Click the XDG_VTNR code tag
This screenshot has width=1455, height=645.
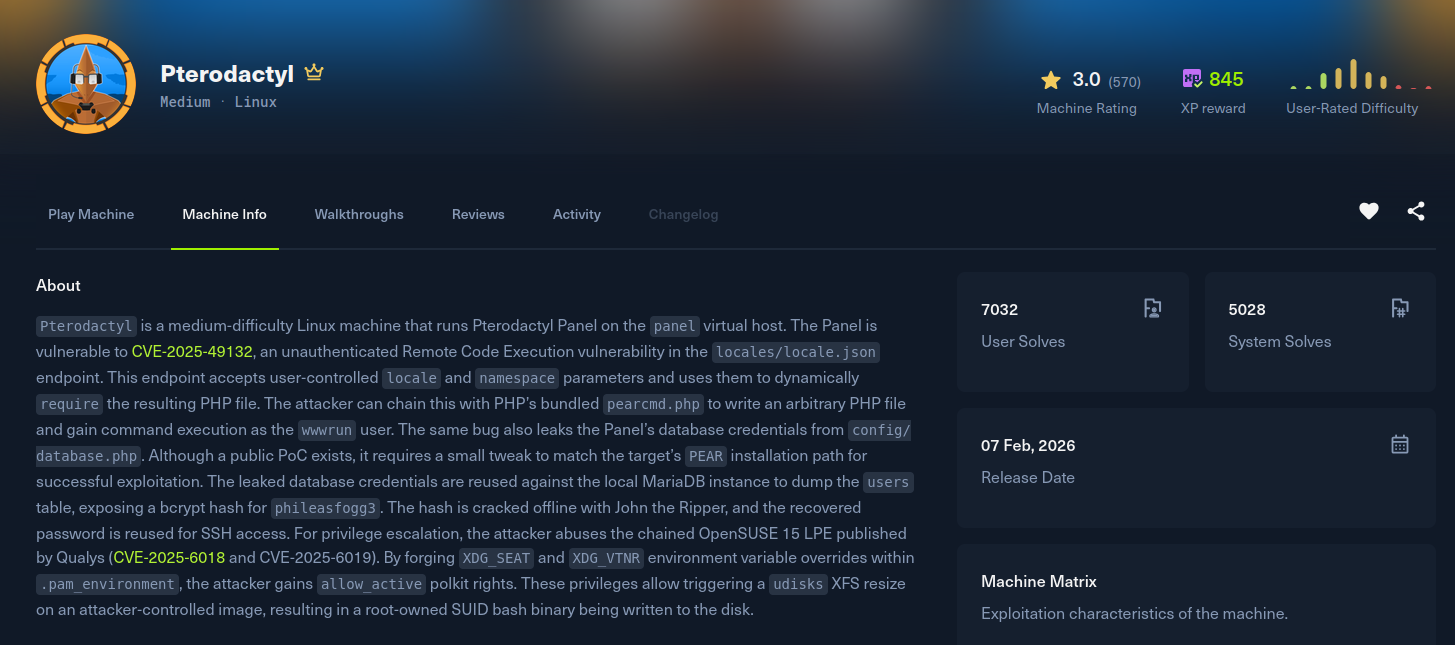tap(606, 558)
